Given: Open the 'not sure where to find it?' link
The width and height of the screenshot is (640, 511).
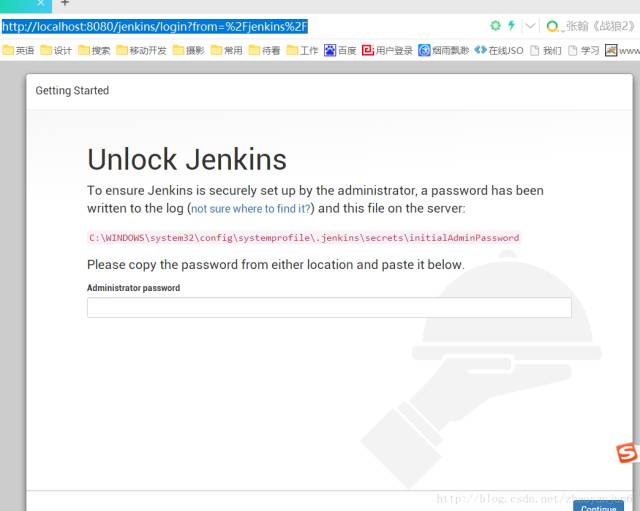Looking at the screenshot, I should [251, 209].
